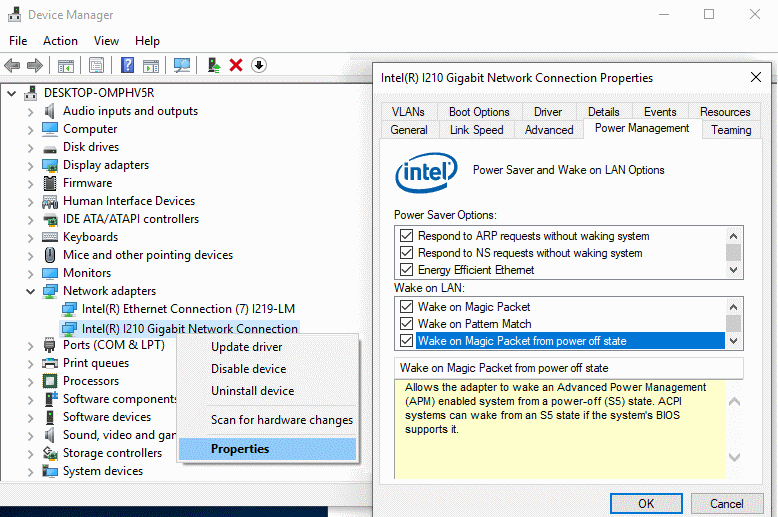Choose Uninstall device in context menu
This screenshot has width=778, height=517.
click(x=267, y=390)
